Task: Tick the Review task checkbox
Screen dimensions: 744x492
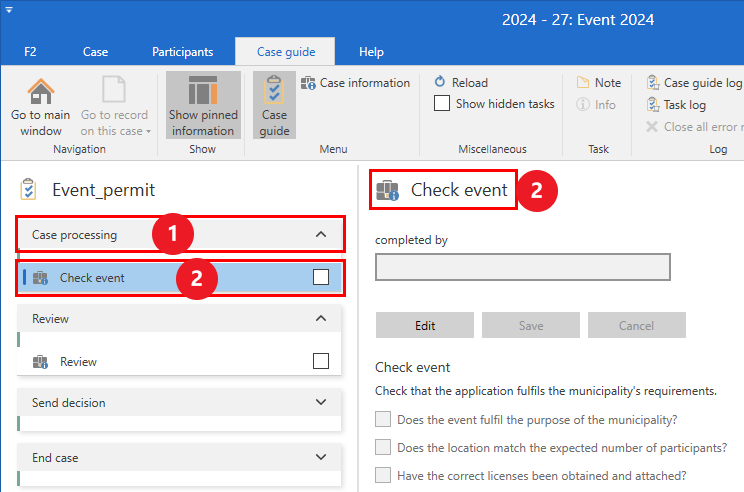Action: (x=321, y=362)
